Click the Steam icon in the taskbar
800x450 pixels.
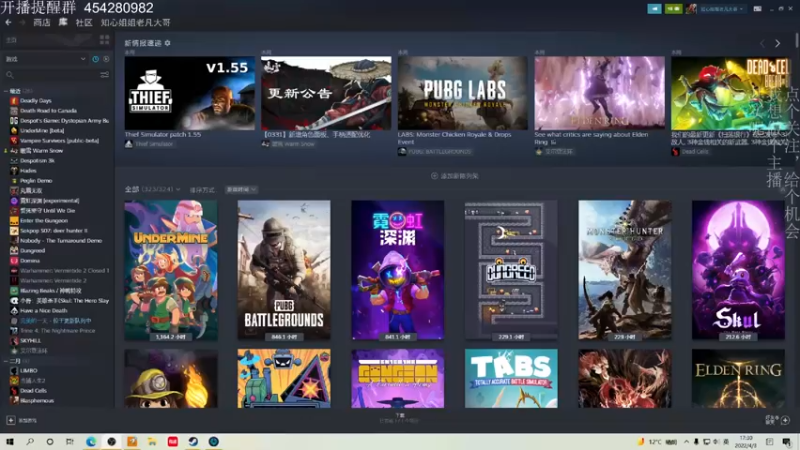(x=193, y=442)
